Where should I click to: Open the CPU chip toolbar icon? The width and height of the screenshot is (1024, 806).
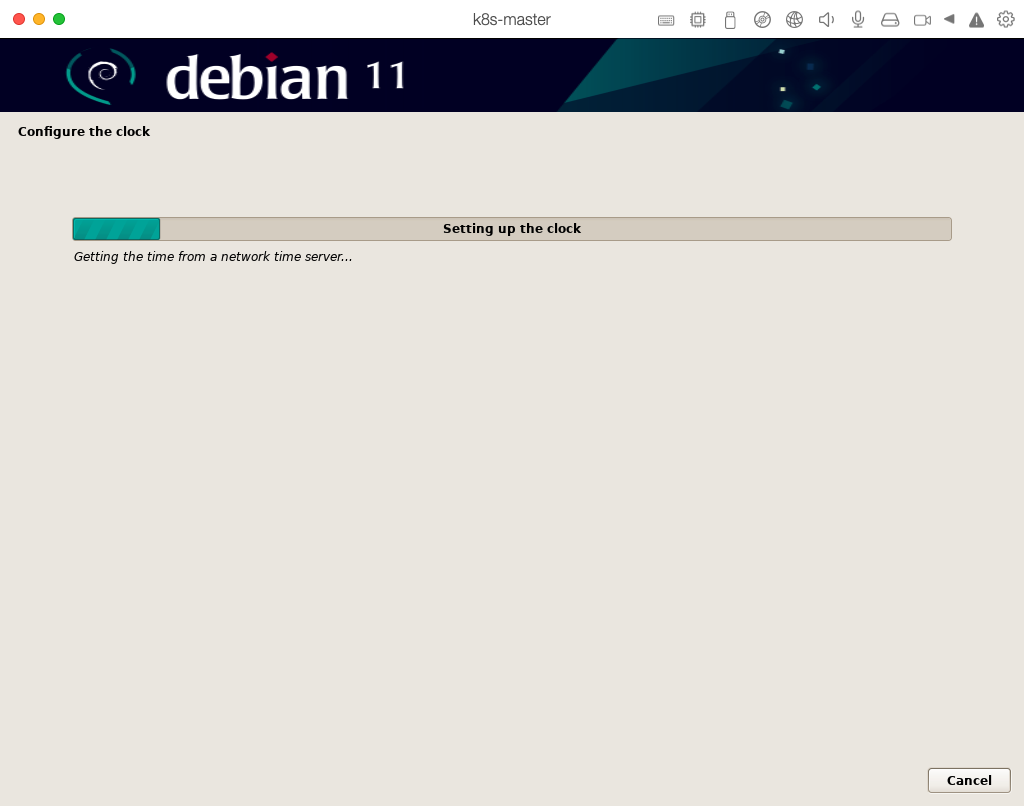click(697, 20)
